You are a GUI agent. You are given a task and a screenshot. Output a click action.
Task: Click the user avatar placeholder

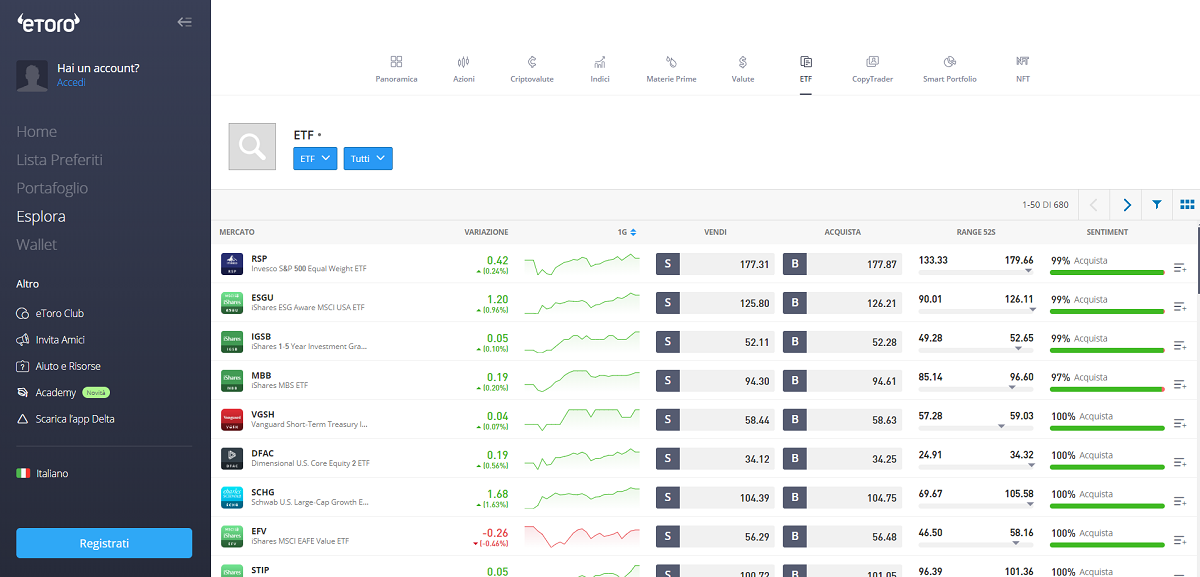coord(32,76)
